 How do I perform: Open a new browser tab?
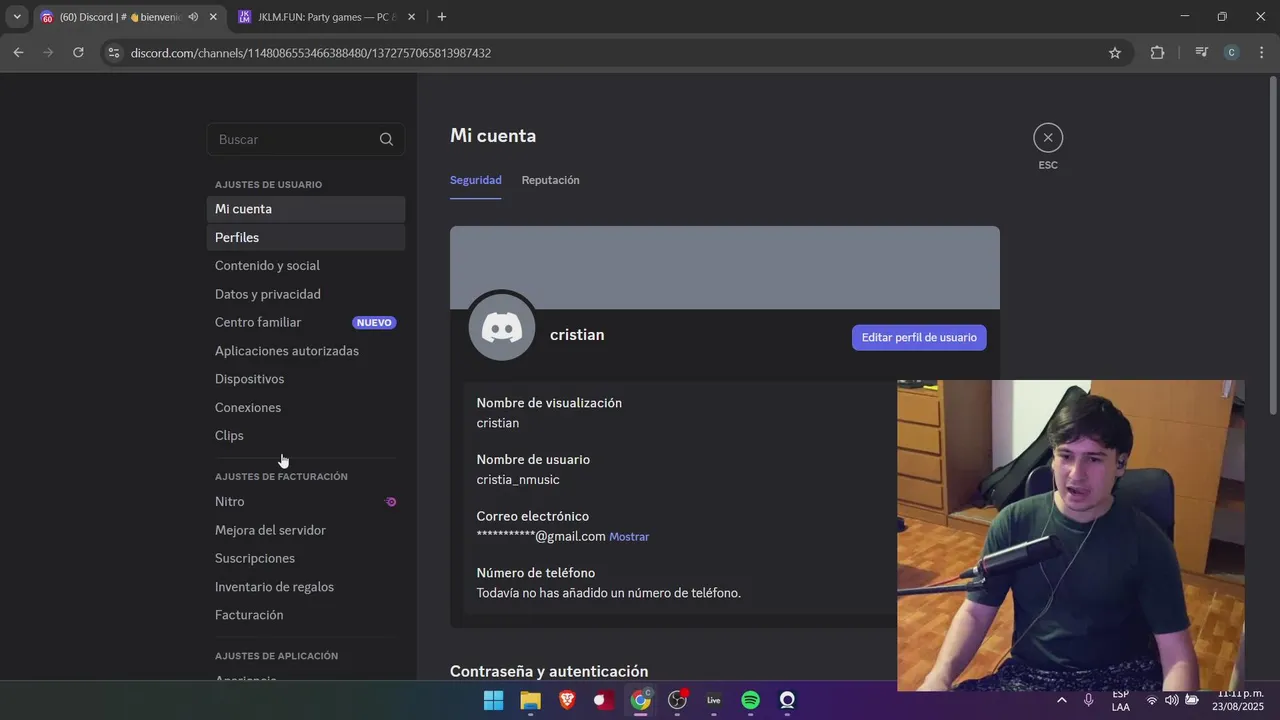tap(442, 17)
